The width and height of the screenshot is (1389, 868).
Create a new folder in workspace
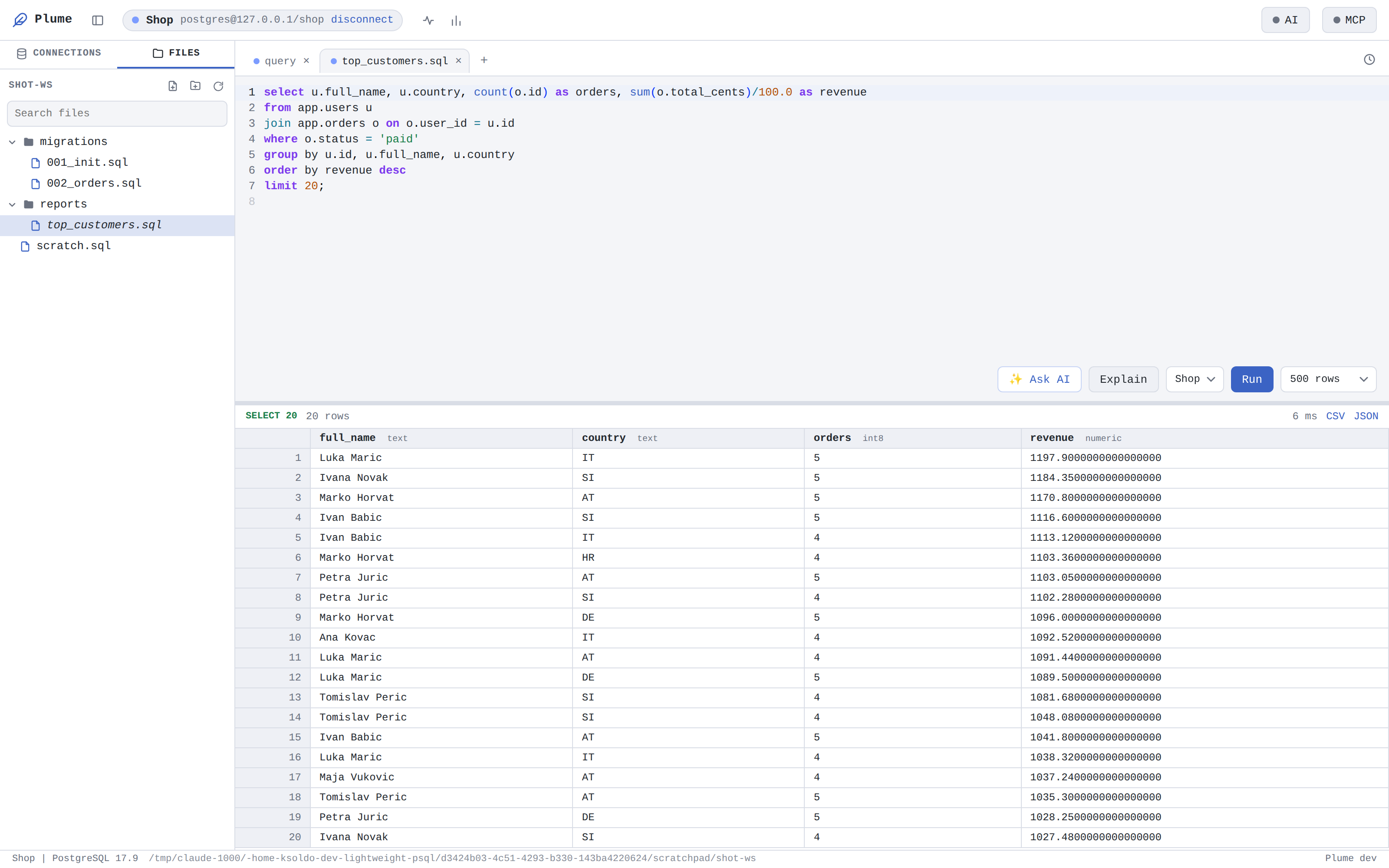pyautogui.click(x=195, y=85)
